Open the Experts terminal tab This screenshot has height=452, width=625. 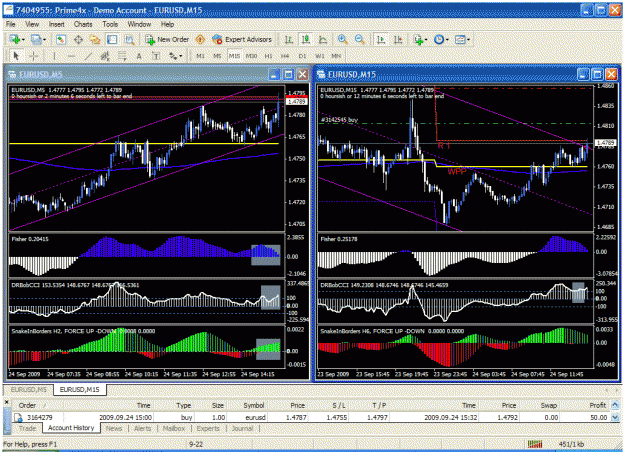pos(208,428)
